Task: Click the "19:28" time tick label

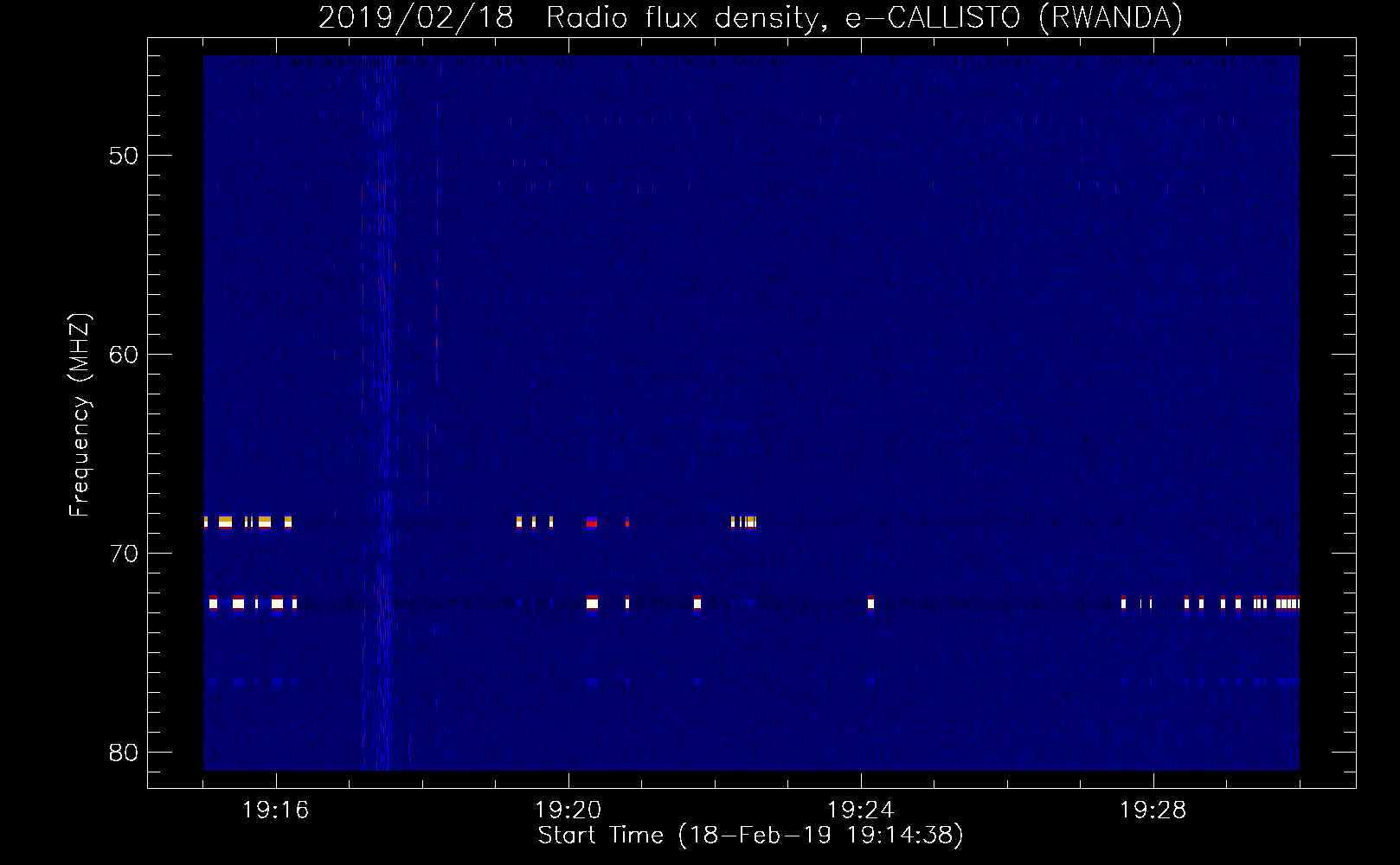Action: pos(1153,811)
